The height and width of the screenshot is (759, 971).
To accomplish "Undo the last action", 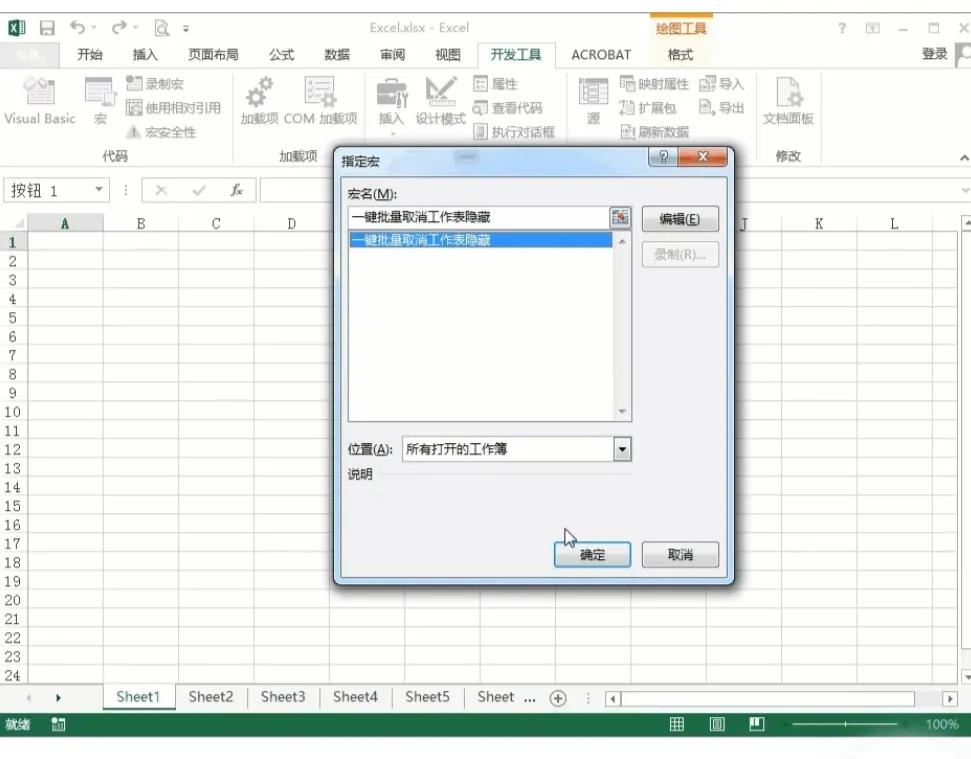I will (77, 27).
